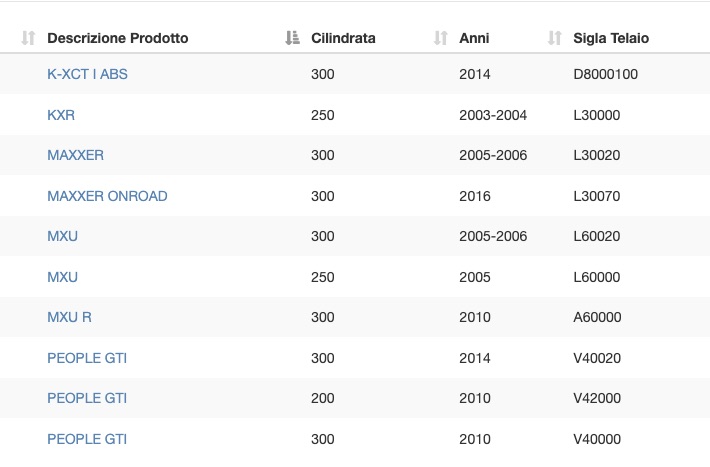Open the MXU link with frame L60020

[62, 236]
